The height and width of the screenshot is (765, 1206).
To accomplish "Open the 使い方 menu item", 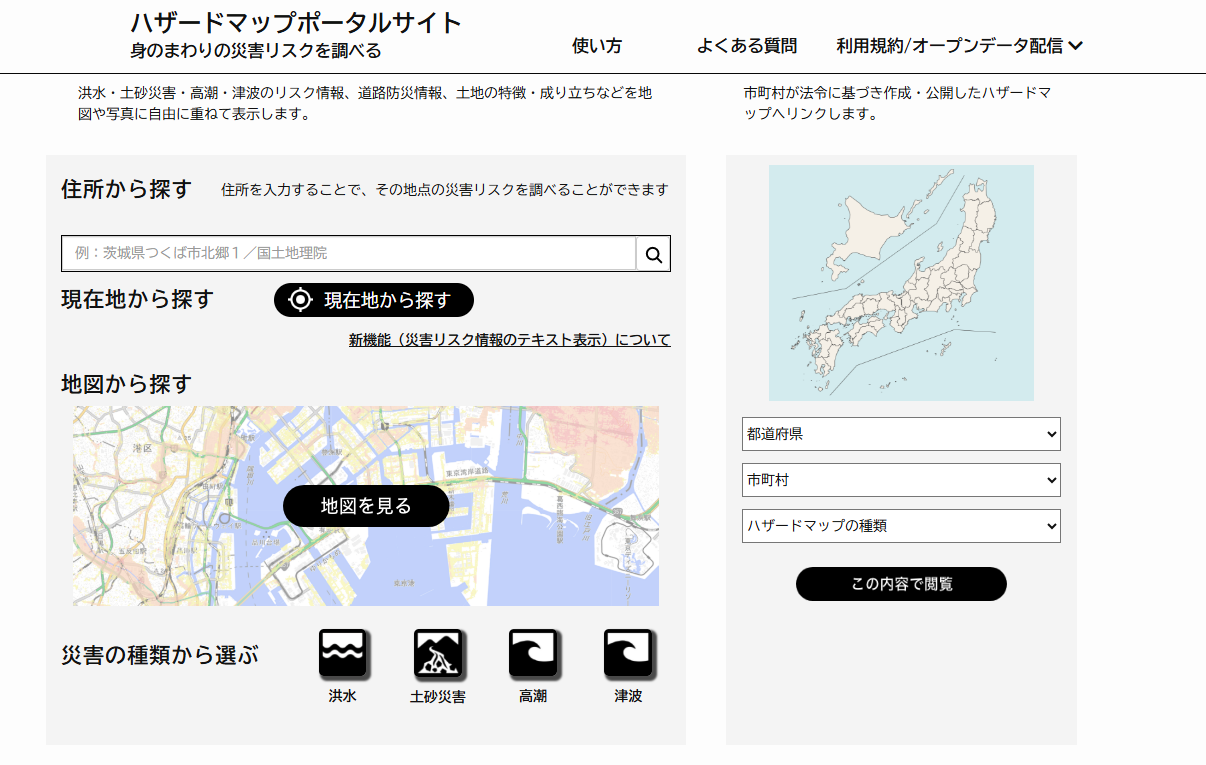I will pyautogui.click(x=596, y=46).
